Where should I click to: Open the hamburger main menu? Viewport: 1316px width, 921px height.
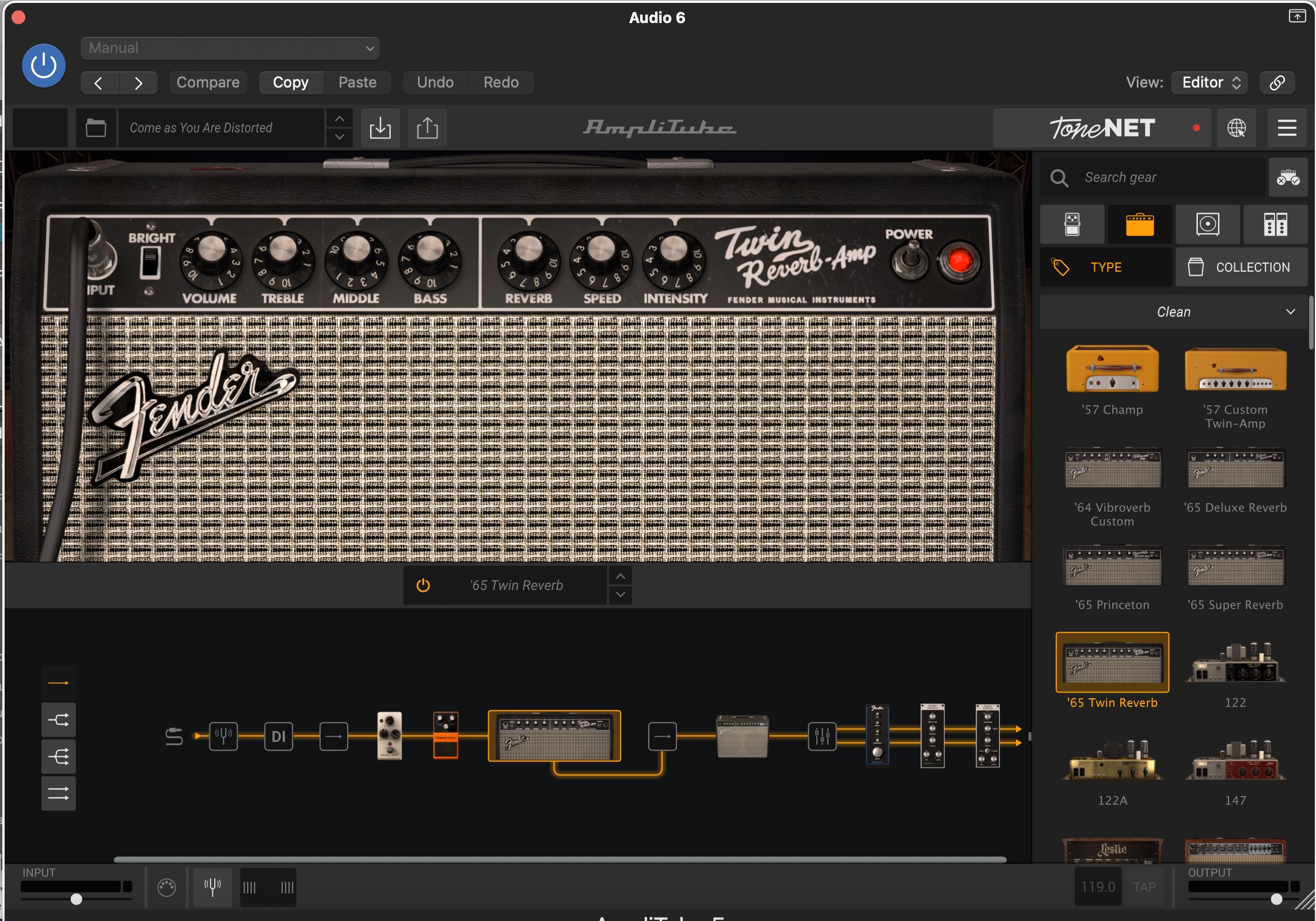1287,128
